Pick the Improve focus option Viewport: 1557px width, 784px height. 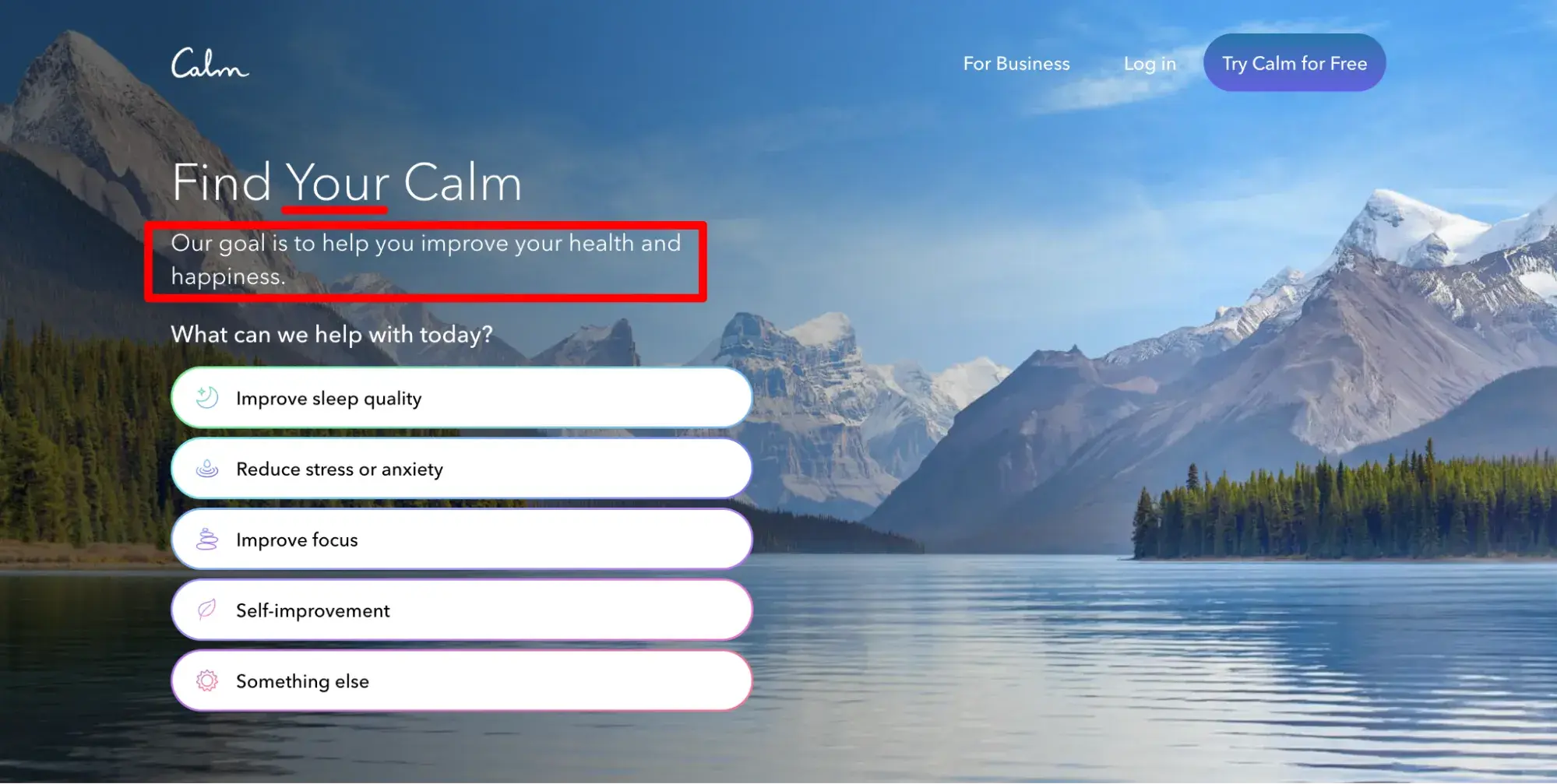[x=462, y=540]
